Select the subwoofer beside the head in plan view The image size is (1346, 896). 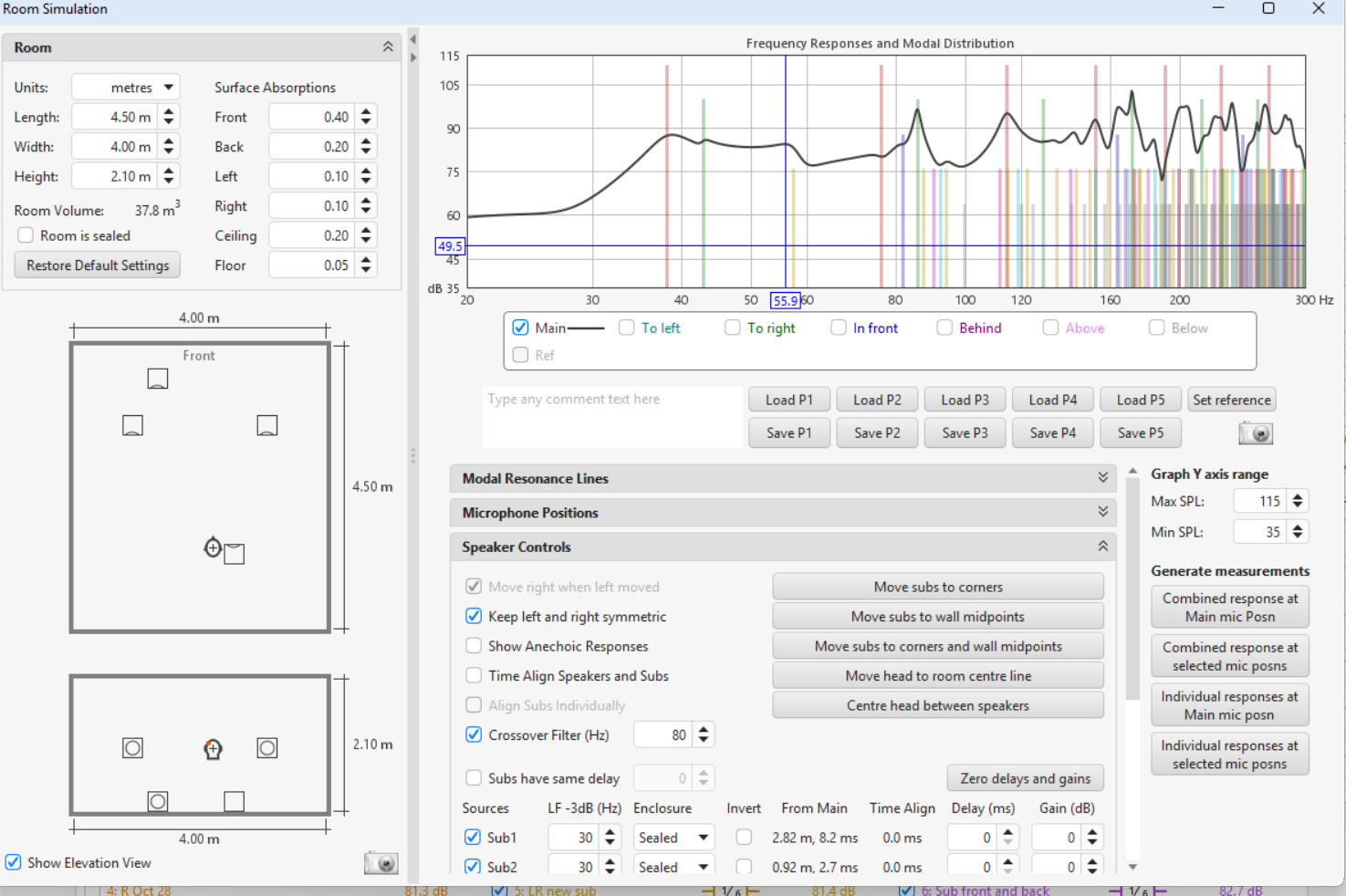coord(235,553)
